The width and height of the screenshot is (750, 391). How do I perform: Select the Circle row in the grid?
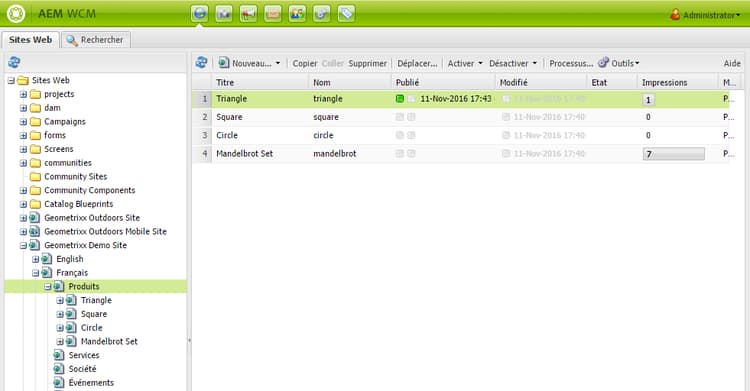(461, 135)
